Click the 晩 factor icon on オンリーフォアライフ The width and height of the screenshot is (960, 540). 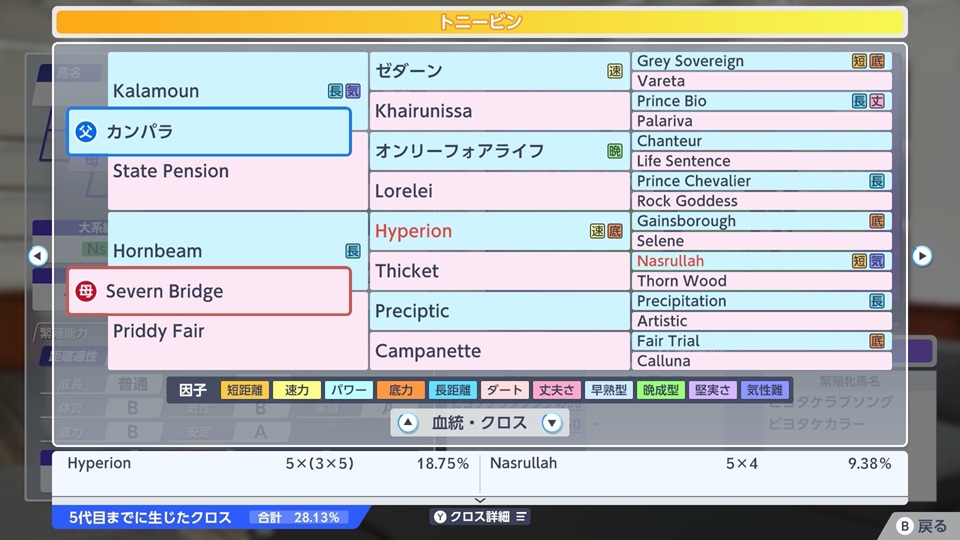tap(615, 151)
